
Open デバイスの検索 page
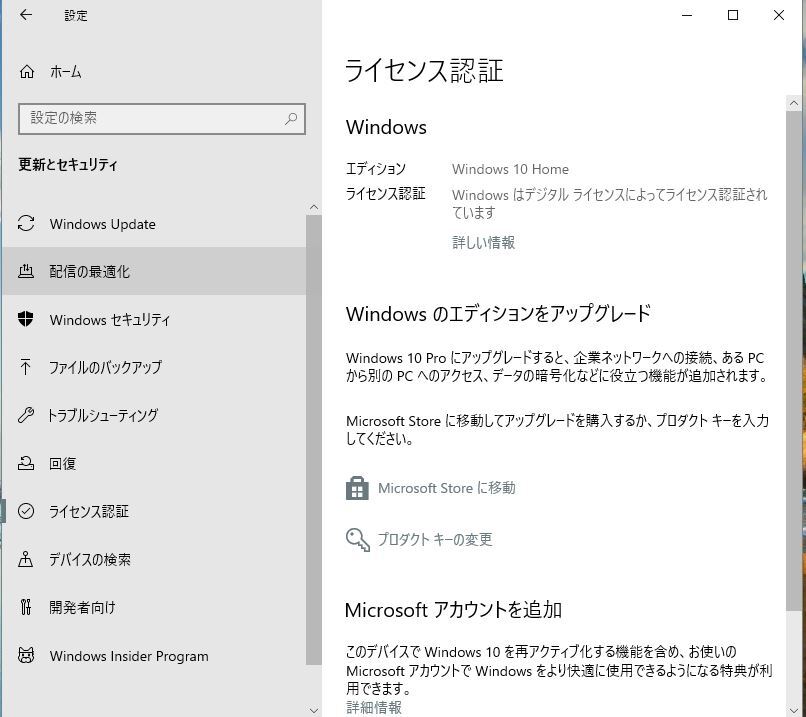click(x=154, y=559)
